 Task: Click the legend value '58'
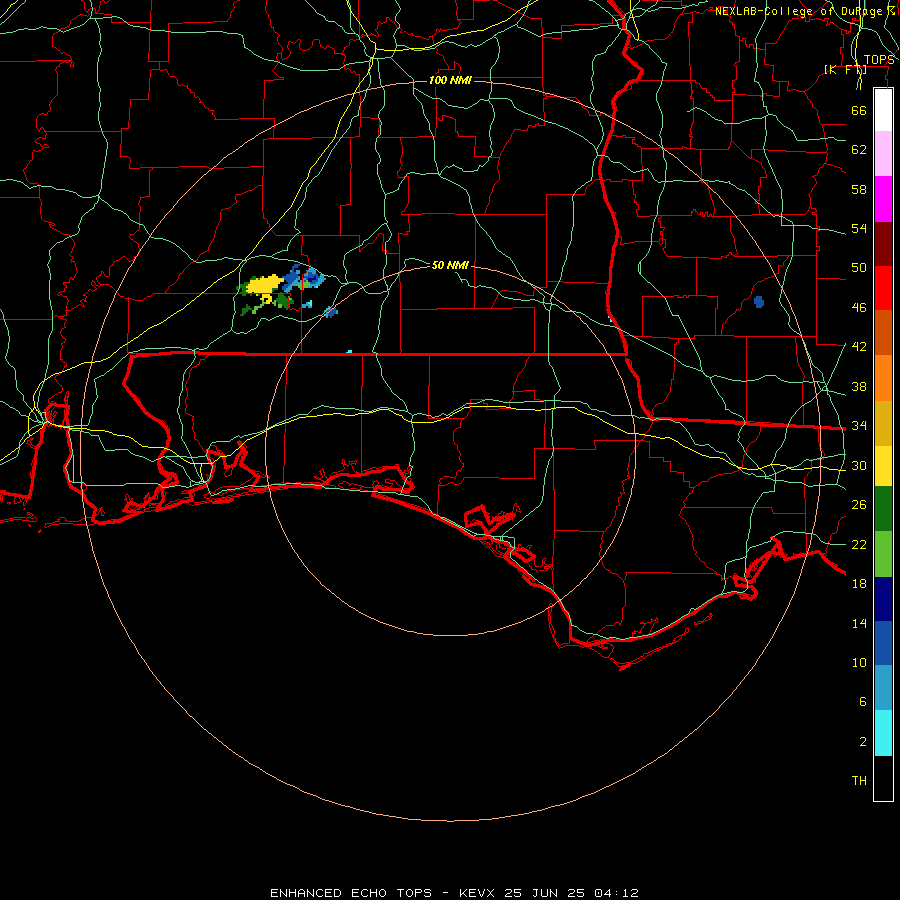(859, 189)
